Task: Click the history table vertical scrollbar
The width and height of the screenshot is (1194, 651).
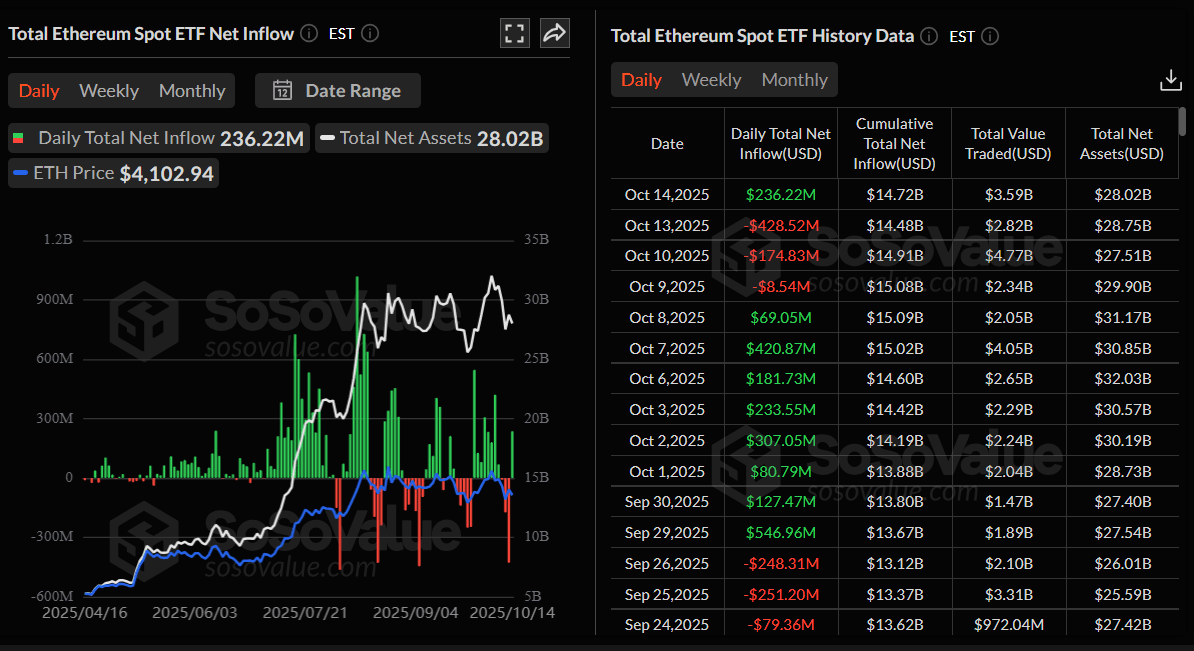Action: (x=1183, y=122)
